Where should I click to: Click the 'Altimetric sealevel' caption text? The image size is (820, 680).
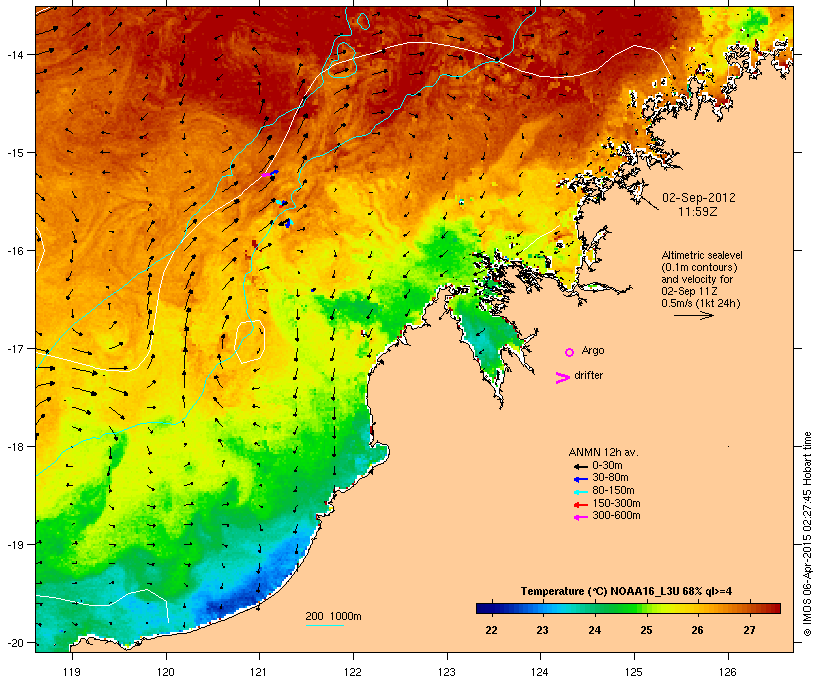(702, 255)
